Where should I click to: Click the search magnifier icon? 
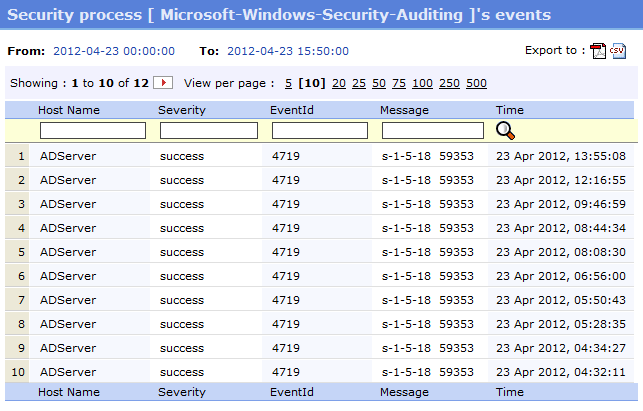[x=506, y=130]
